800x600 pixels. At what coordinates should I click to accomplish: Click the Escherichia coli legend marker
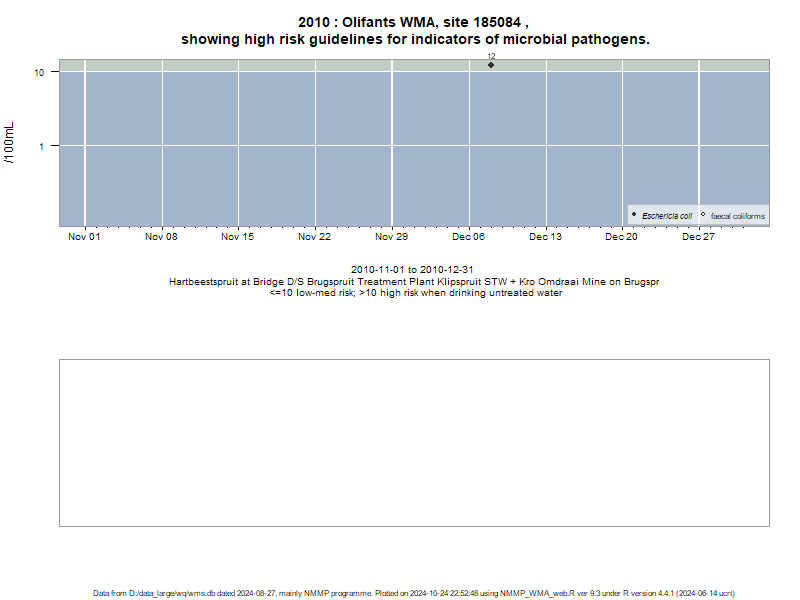point(634,214)
